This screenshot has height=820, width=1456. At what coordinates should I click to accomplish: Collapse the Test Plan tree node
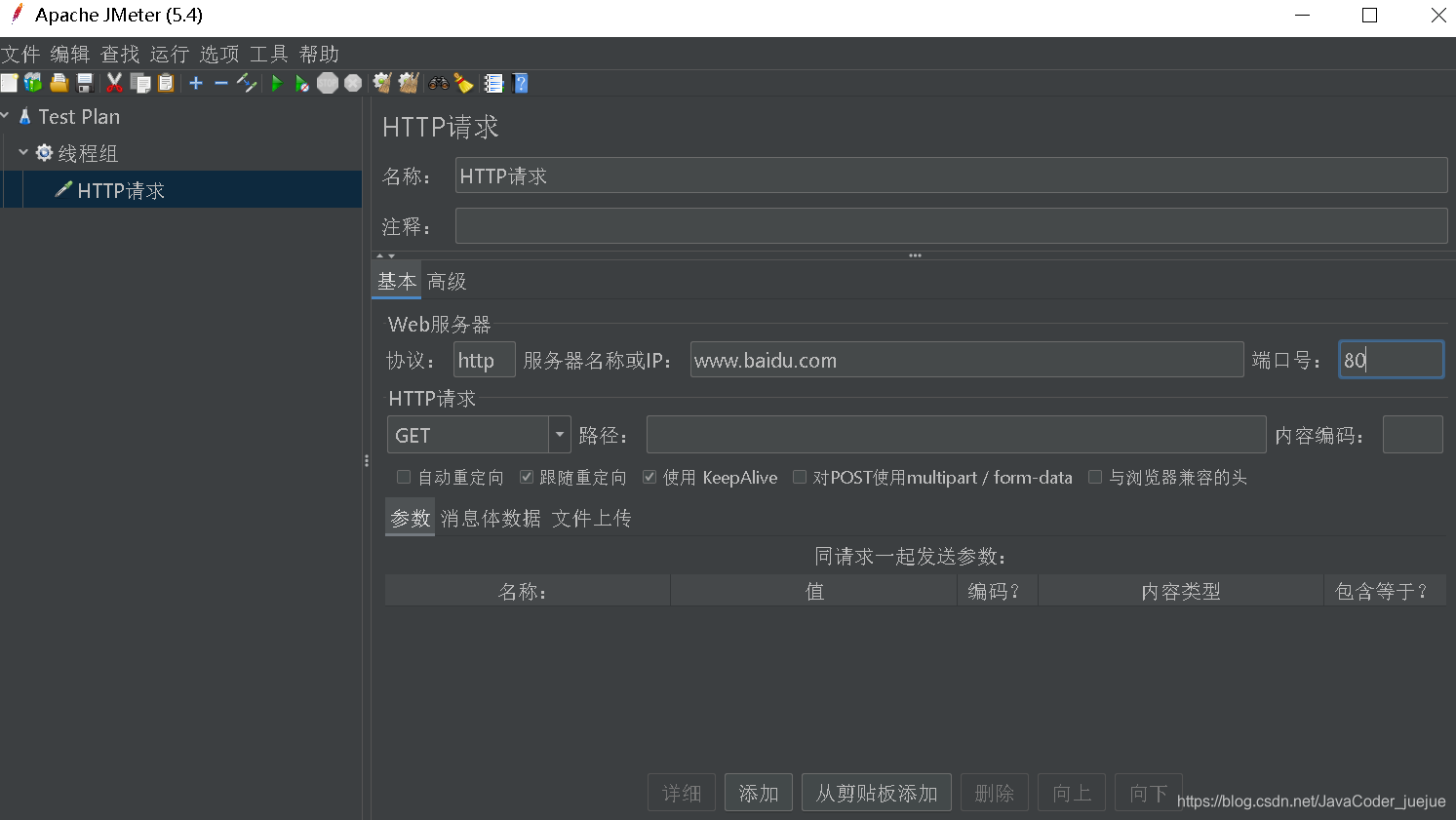pyautogui.click(x=6, y=116)
